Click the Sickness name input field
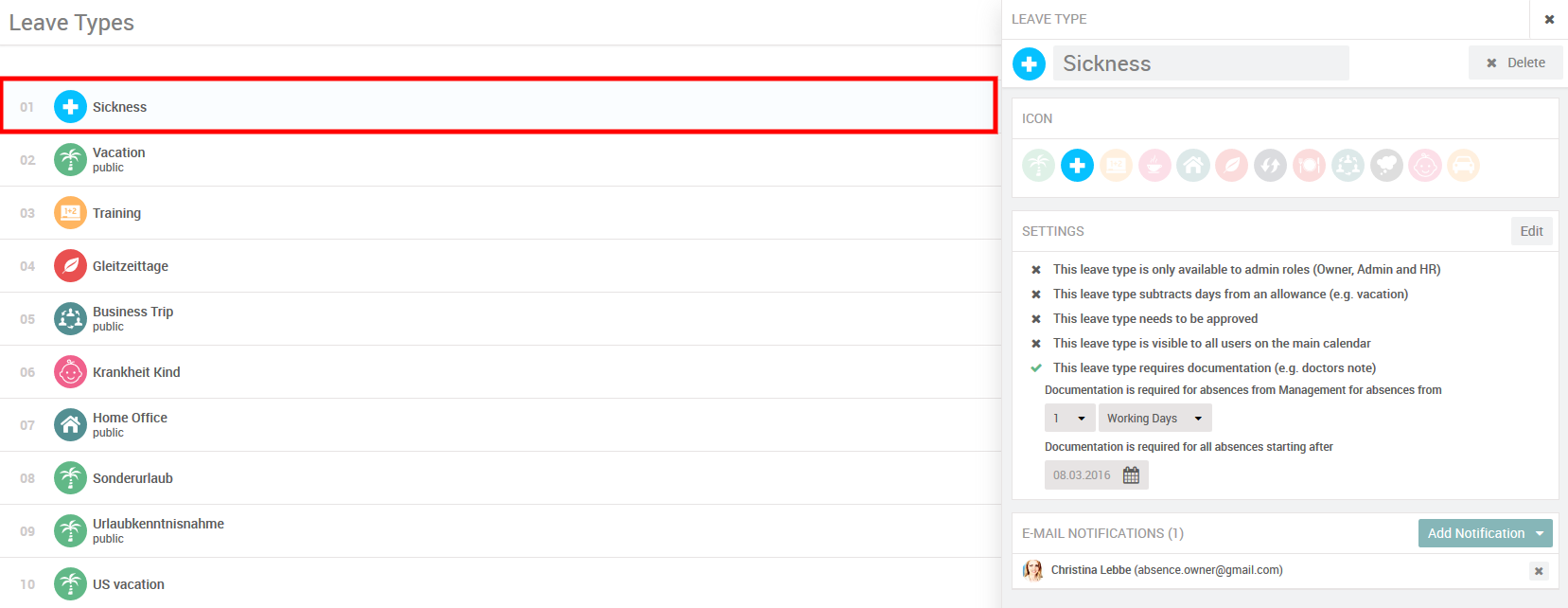The width and height of the screenshot is (1568, 608). click(1200, 63)
